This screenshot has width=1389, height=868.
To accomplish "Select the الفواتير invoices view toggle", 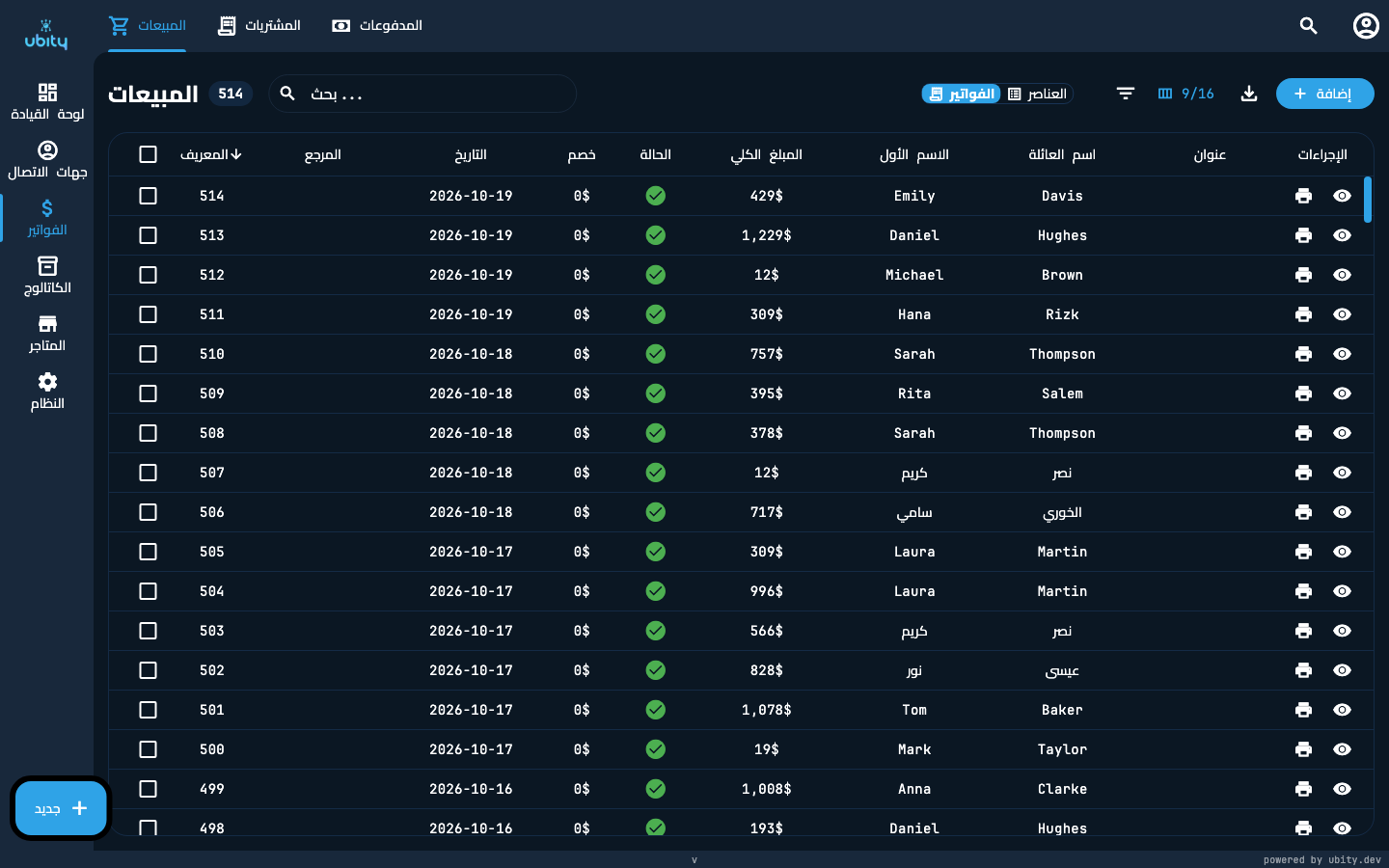I will (961, 94).
